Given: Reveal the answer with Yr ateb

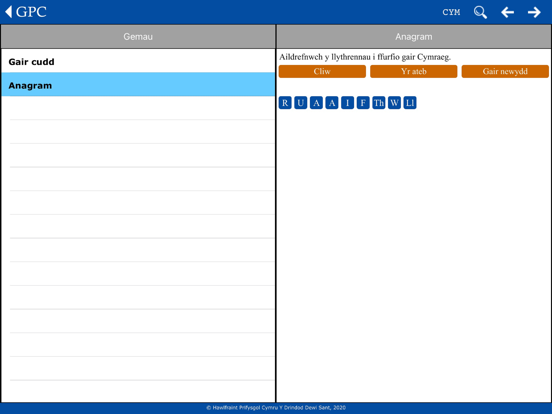Looking at the screenshot, I should point(414,71).
